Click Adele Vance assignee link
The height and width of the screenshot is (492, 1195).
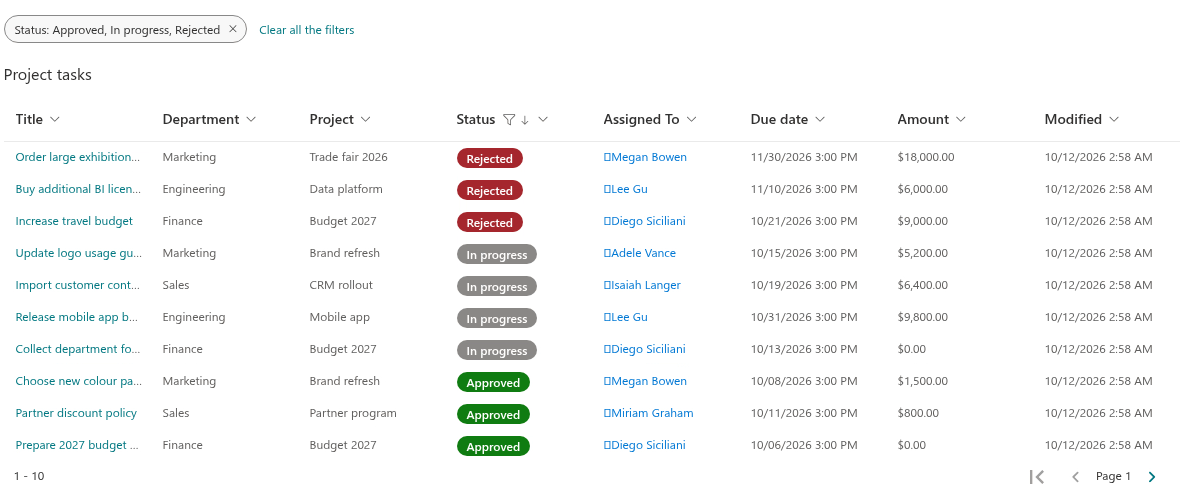[639, 253]
